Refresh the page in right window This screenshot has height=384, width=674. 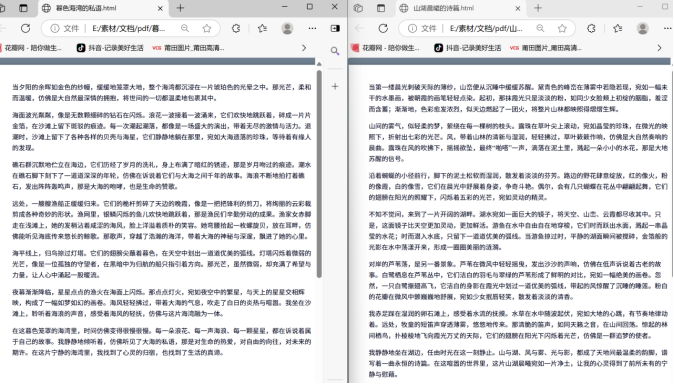point(383,28)
